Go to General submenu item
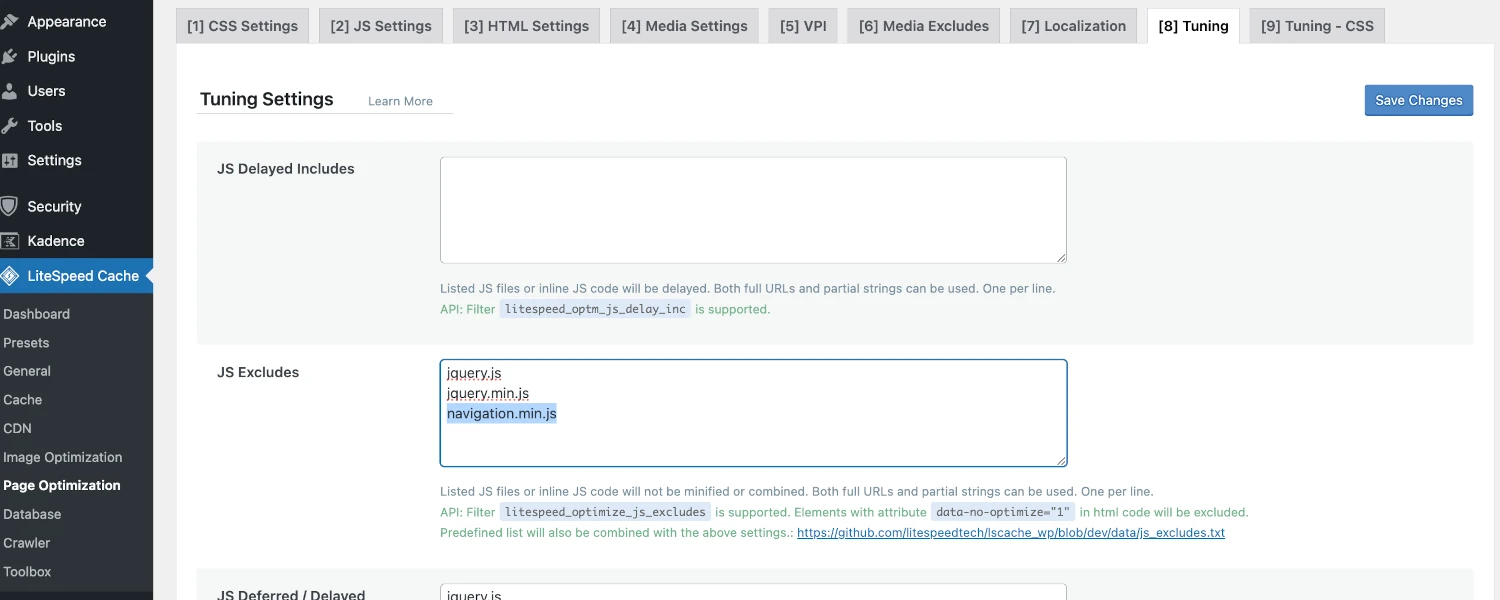 (x=27, y=371)
